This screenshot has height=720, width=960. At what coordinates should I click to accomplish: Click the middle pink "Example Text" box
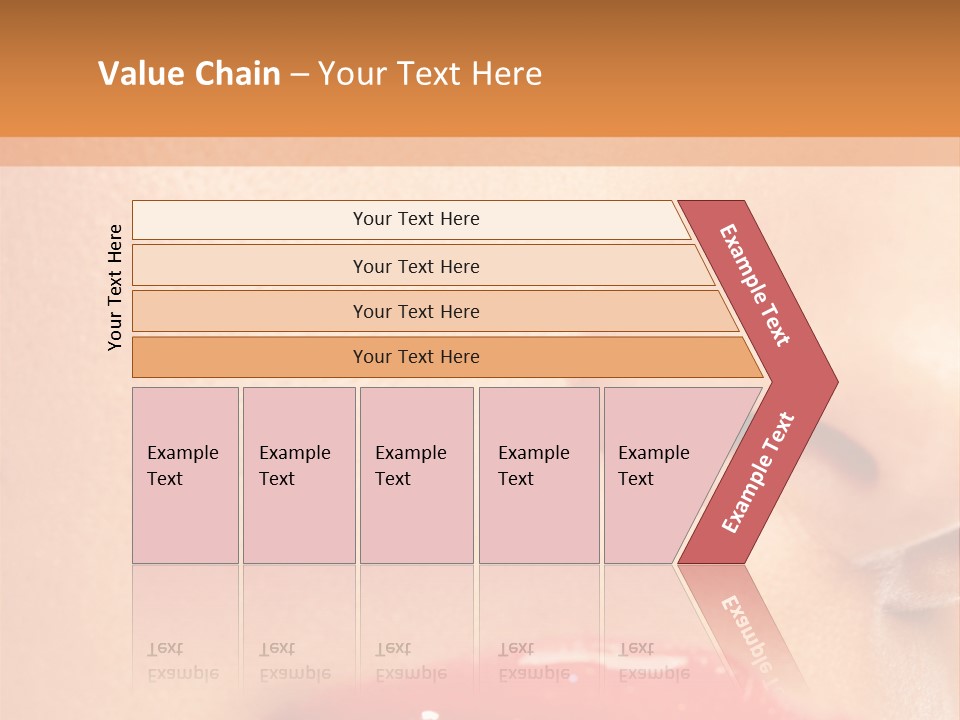(x=416, y=475)
